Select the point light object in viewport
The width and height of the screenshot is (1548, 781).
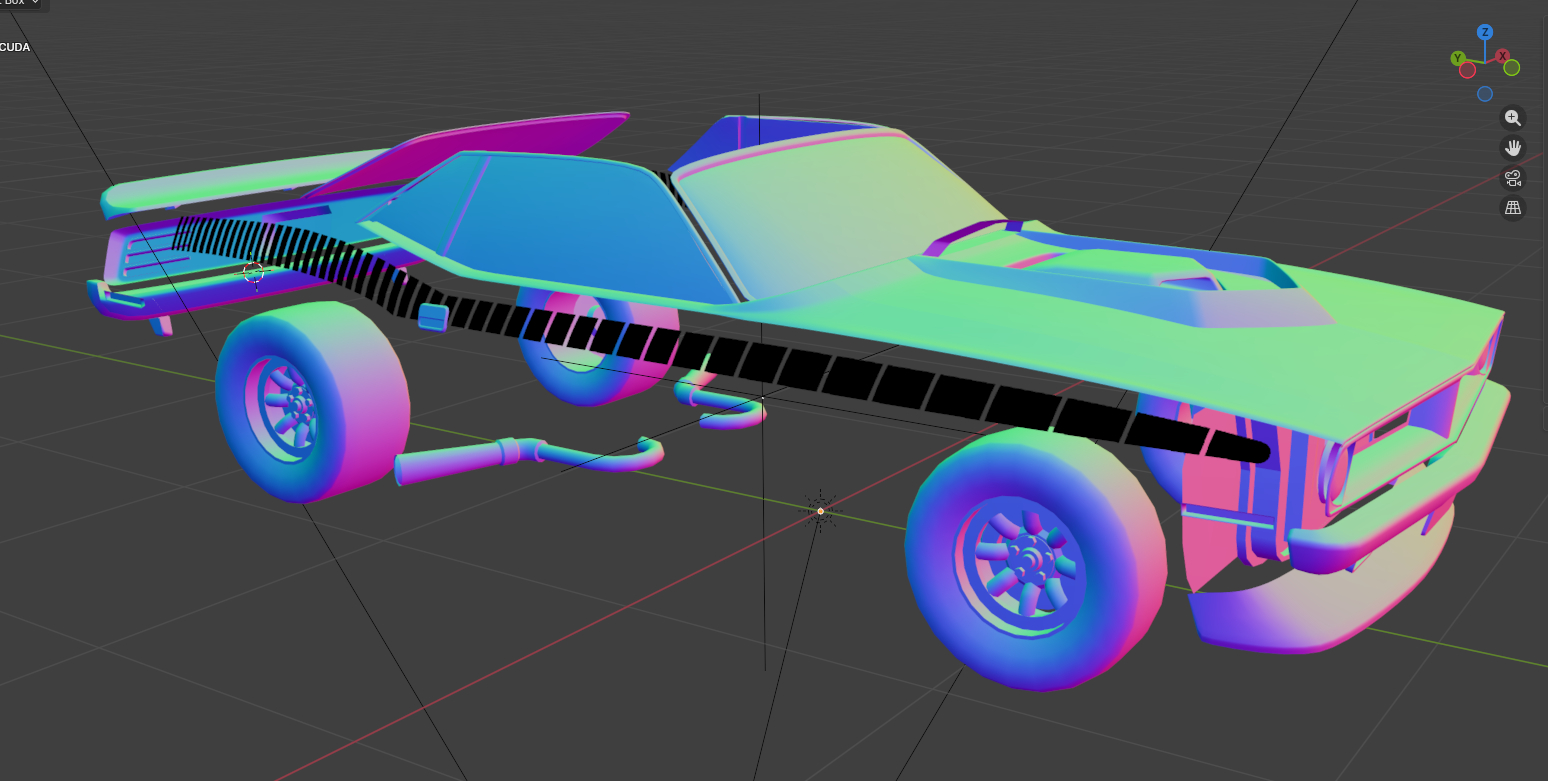[x=820, y=511]
